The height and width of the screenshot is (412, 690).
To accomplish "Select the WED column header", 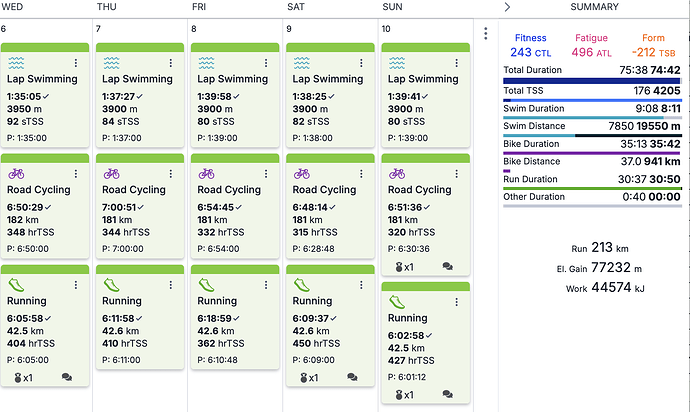I will click(12, 7).
